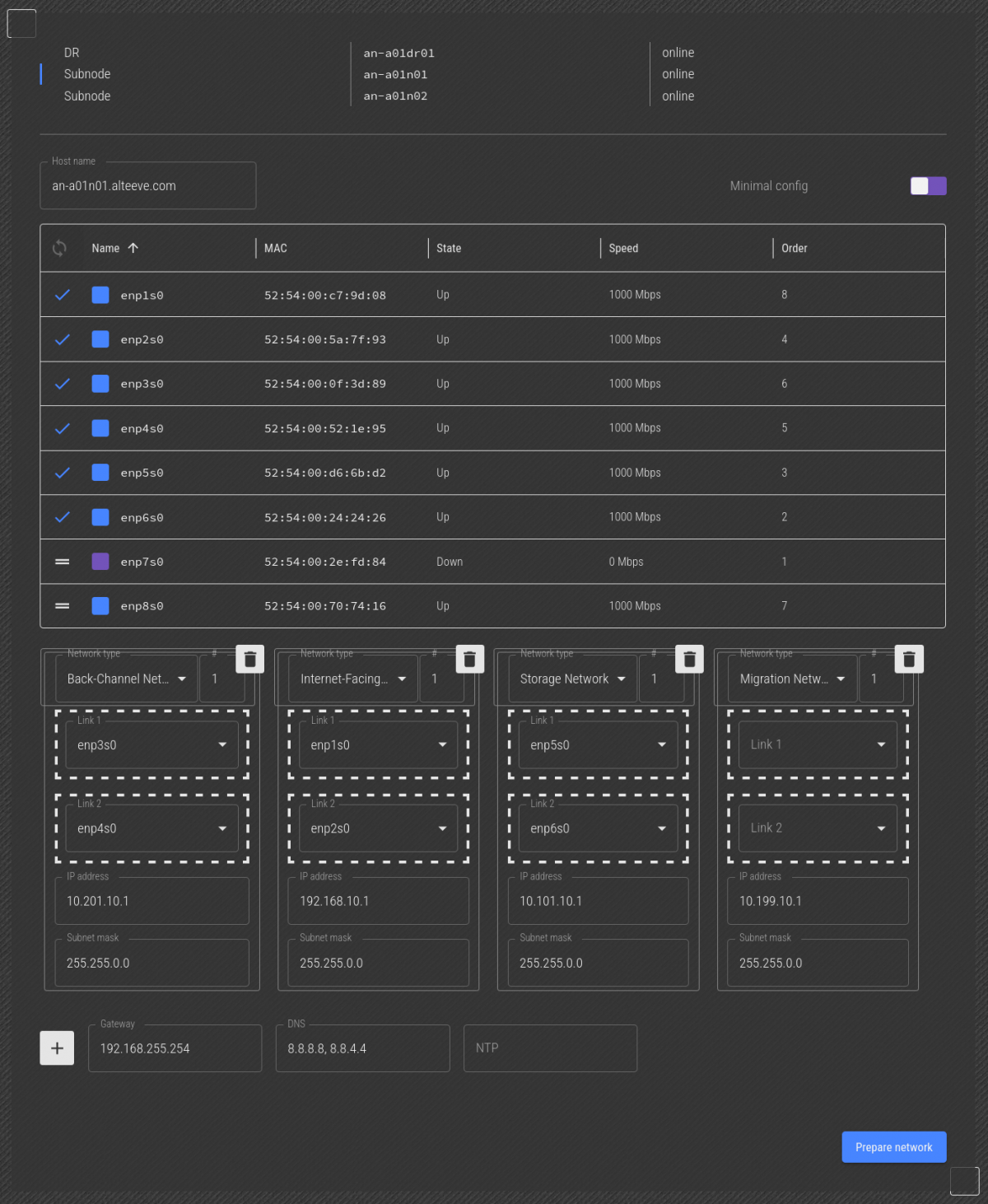Click the plus icon to add a network
988x1204 pixels.
57,1048
